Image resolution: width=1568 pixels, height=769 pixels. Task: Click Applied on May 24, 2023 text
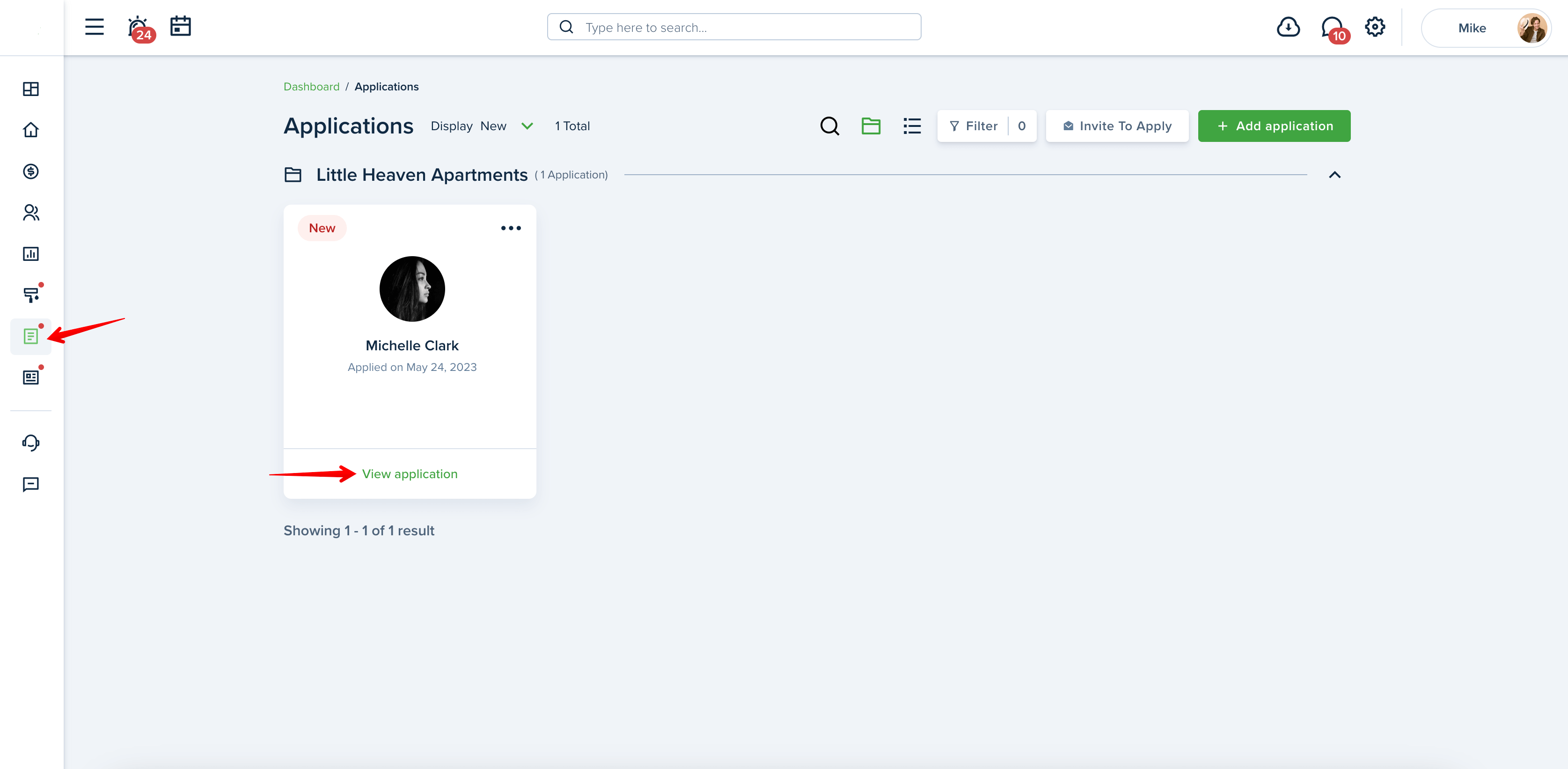point(412,367)
